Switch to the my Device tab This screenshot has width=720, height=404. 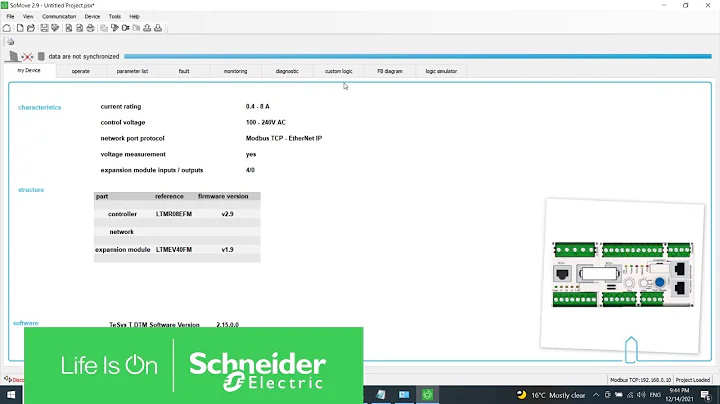coord(29,70)
